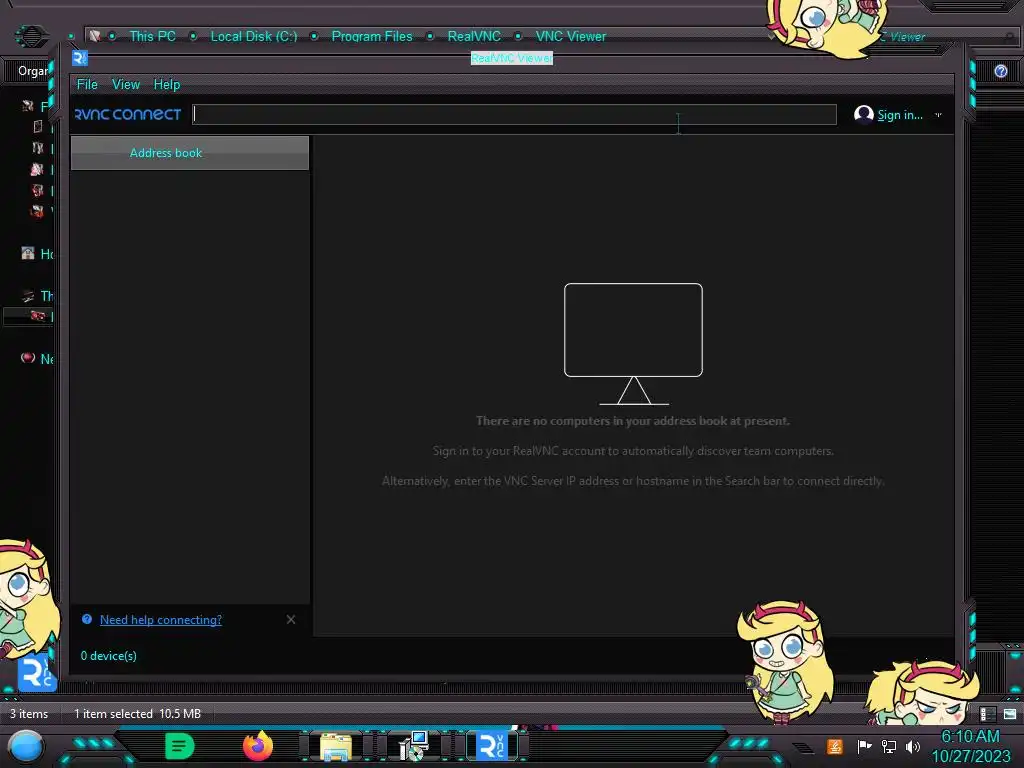
Task: Dismiss the Need help connecting banner
Action: point(291,619)
